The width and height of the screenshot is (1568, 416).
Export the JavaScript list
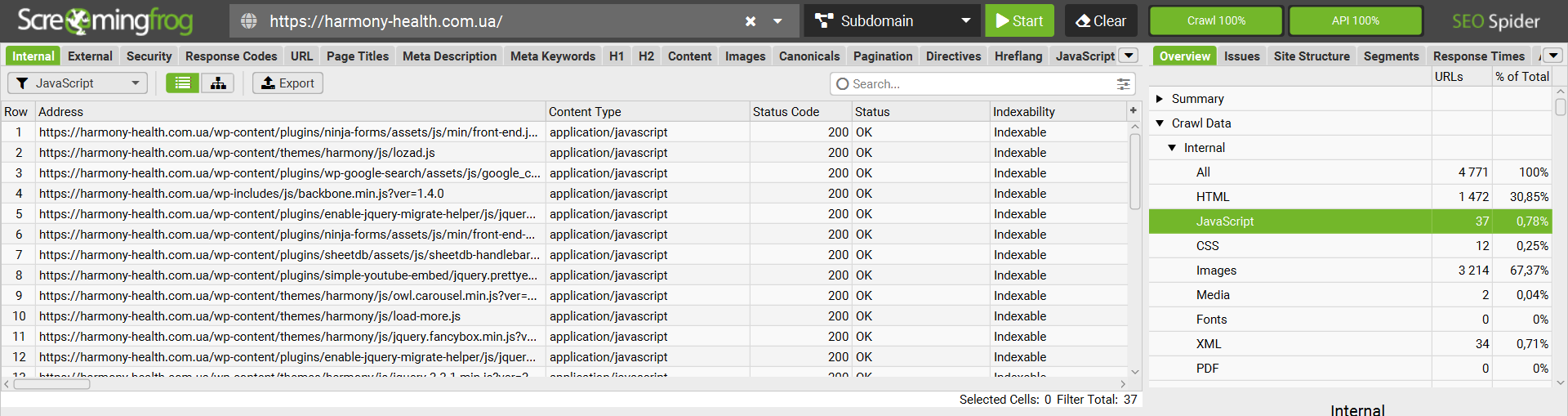coord(287,83)
